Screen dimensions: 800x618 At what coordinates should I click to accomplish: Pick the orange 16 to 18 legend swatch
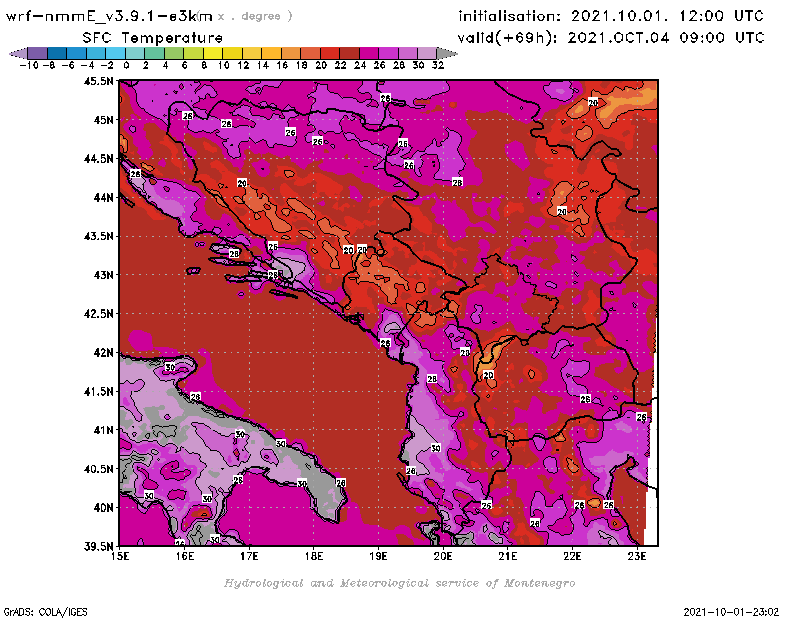(x=291, y=53)
